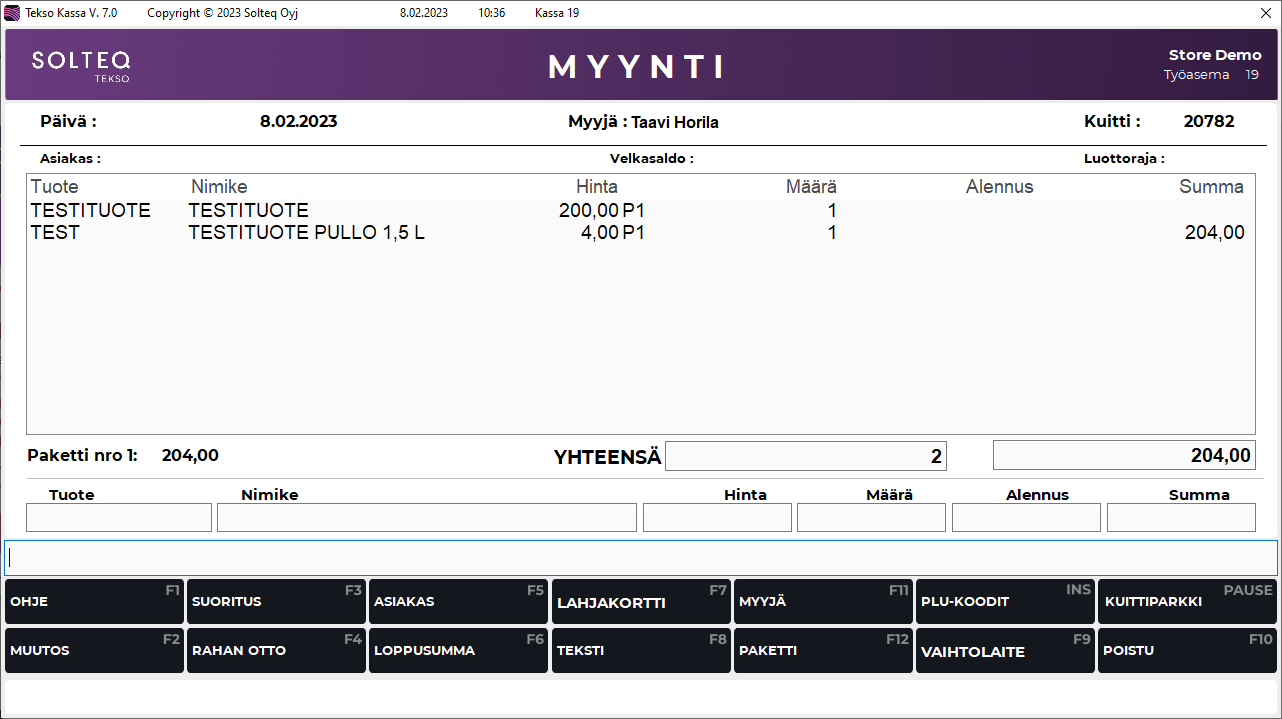Click the TEKSTI text button

click(640, 651)
